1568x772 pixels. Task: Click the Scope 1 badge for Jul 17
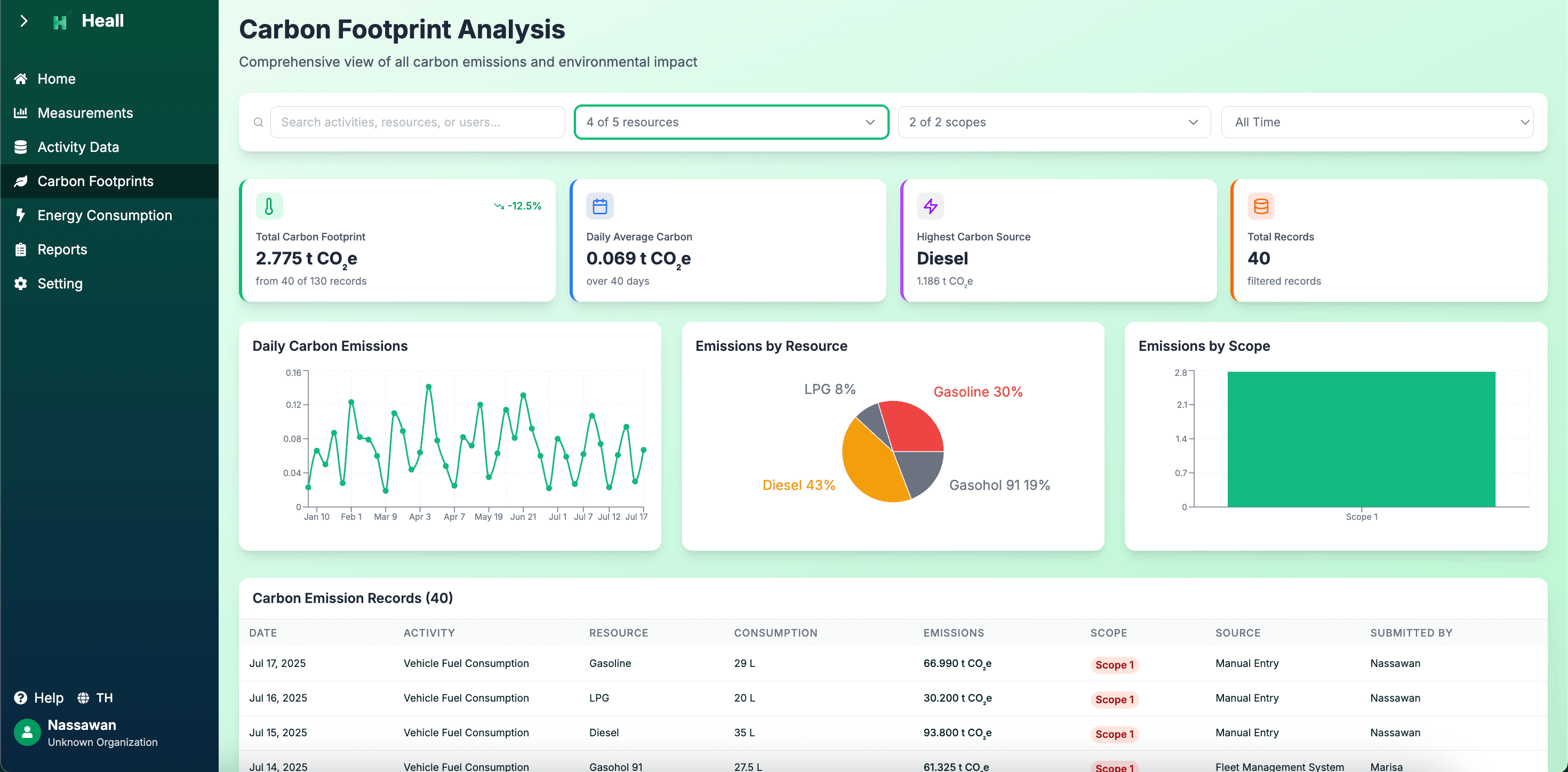pyautogui.click(x=1114, y=664)
